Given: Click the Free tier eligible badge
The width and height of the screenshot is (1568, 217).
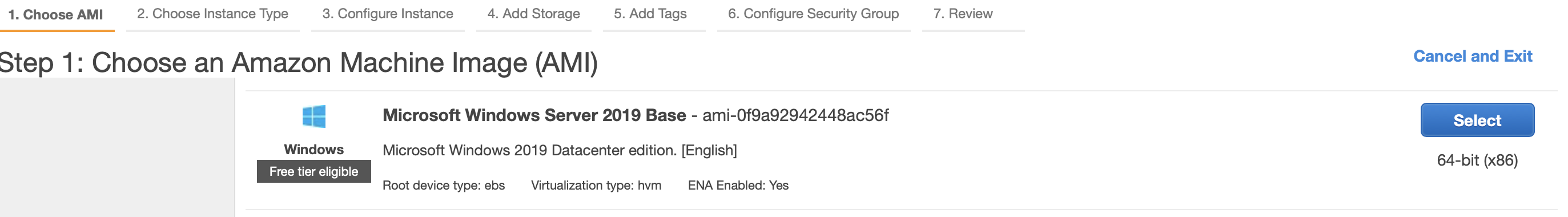Looking at the screenshot, I should [x=313, y=171].
